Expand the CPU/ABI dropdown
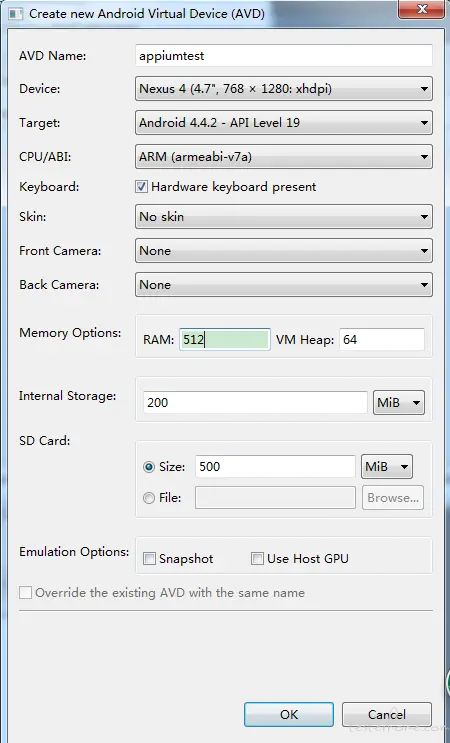The width and height of the screenshot is (450, 743). click(x=284, y=157)
